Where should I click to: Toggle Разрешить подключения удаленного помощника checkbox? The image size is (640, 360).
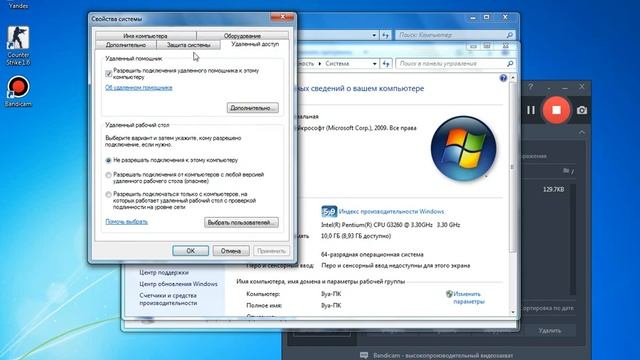tap(109, 73)
